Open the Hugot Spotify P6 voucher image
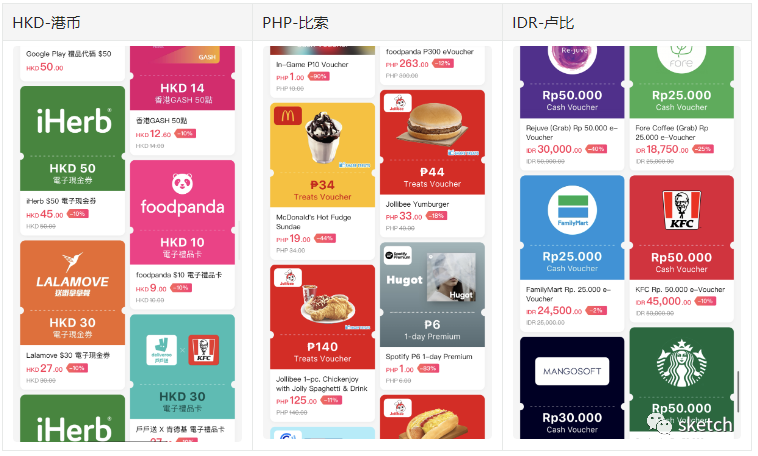Screen dimensions: 758x456 (x=433, y=294)
